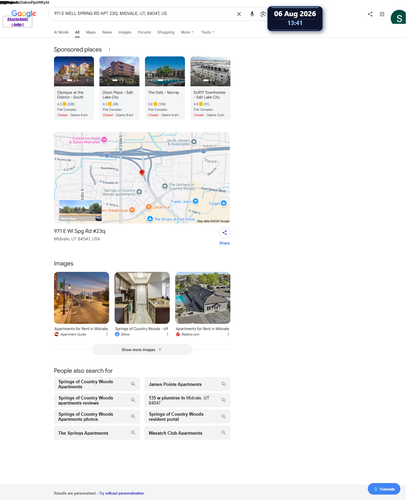The image size is (411, 500).
Task: Open Sponsored places options menu
Action: click(x=109, y=49)
